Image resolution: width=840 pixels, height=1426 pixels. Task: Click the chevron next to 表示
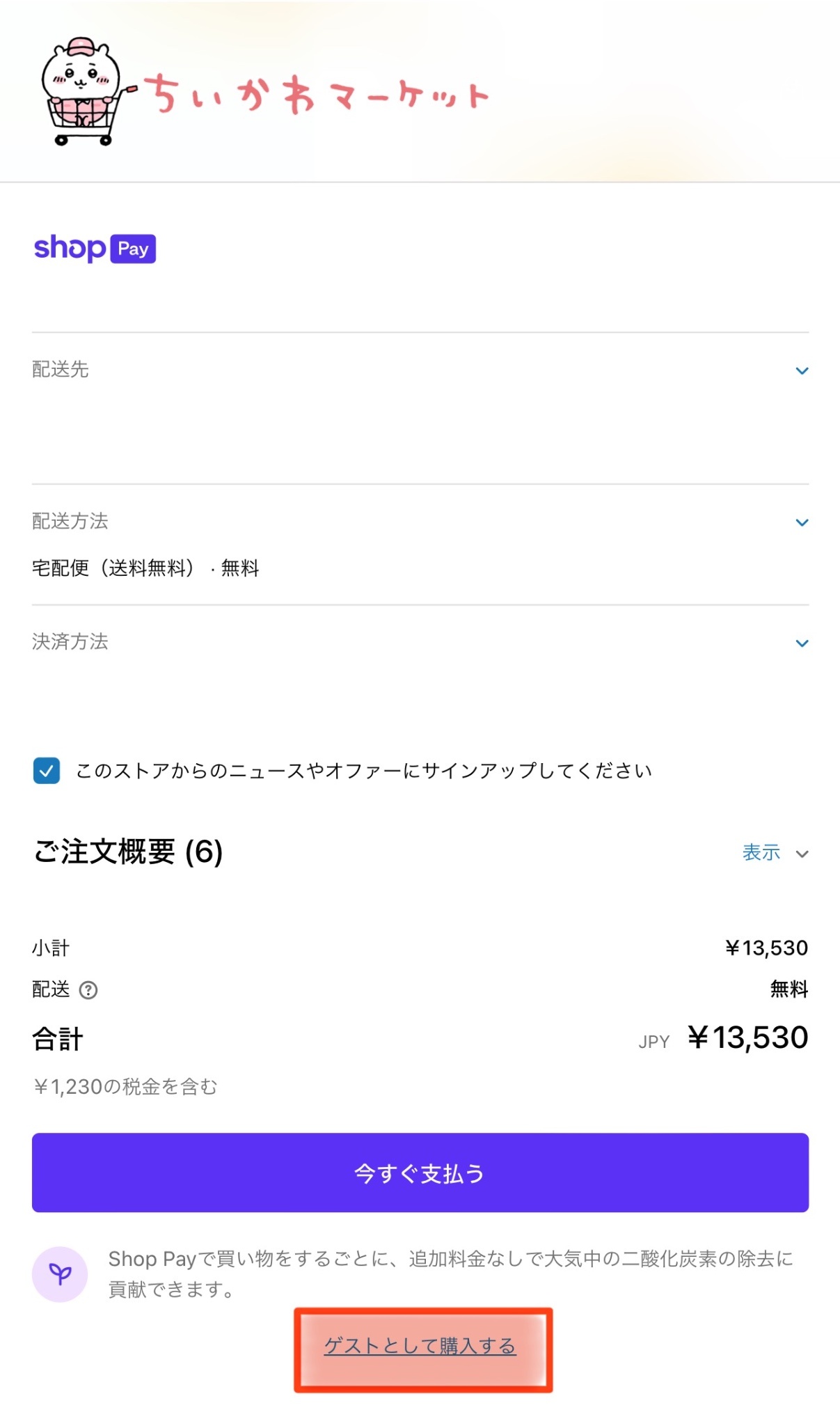[x=802, y=854]
